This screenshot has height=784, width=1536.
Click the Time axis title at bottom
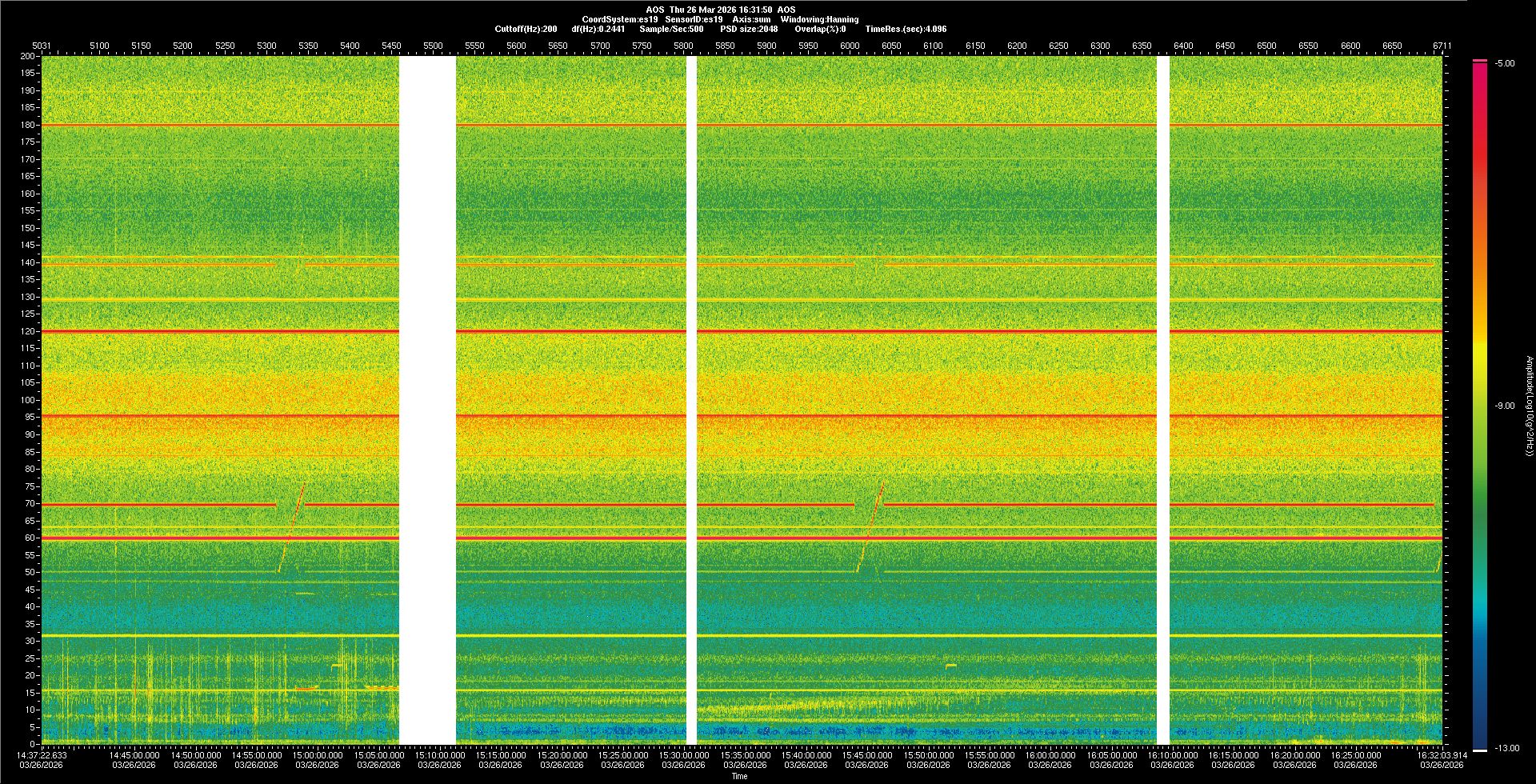pyautogui.click(x=739, y=776)
